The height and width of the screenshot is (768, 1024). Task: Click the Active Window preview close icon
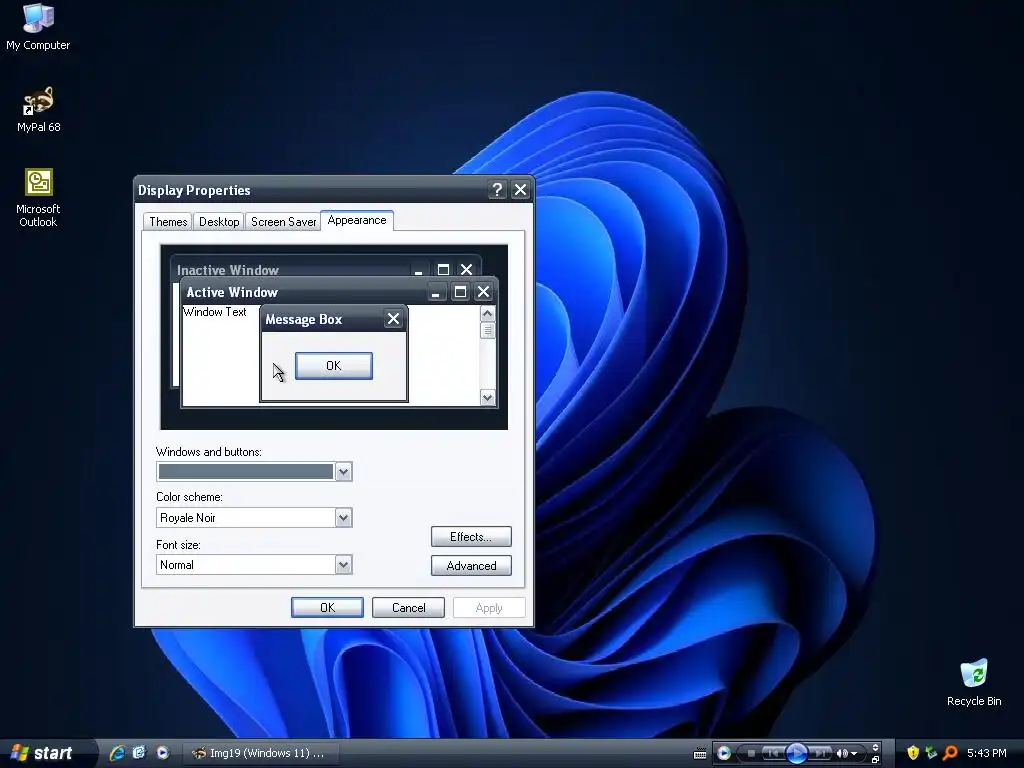pos(483,292)
